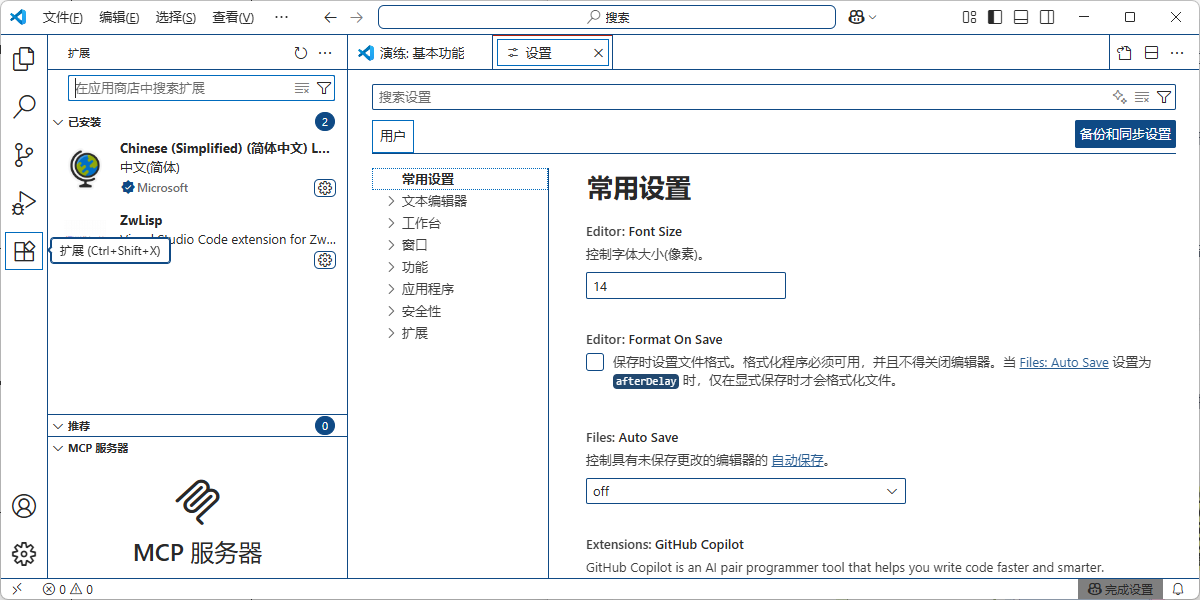1200x600 pixels.
Task: Open customize layout button
Action: tap(969, 17)
